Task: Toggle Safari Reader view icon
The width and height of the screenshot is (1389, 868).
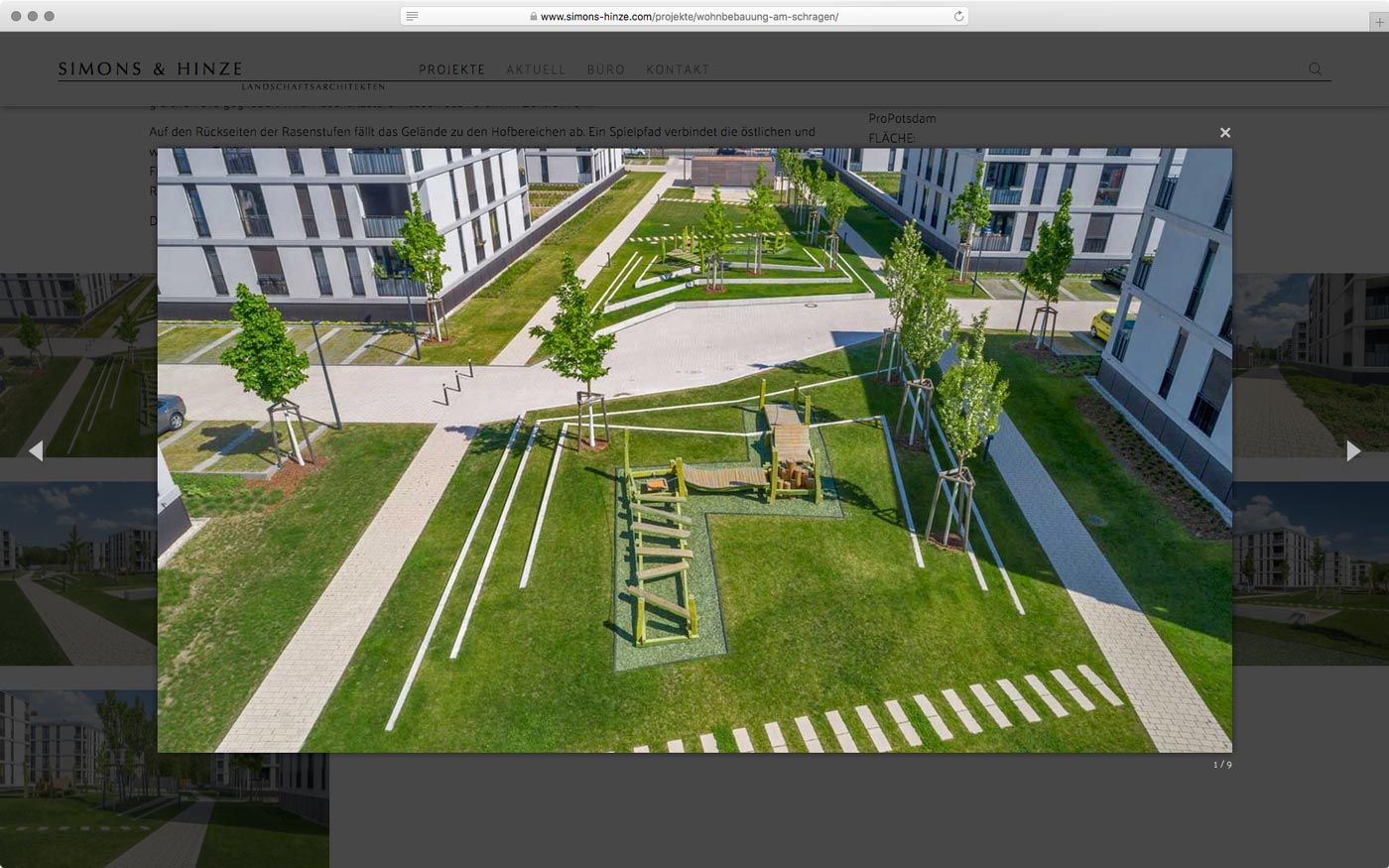Action: (412, 16)
